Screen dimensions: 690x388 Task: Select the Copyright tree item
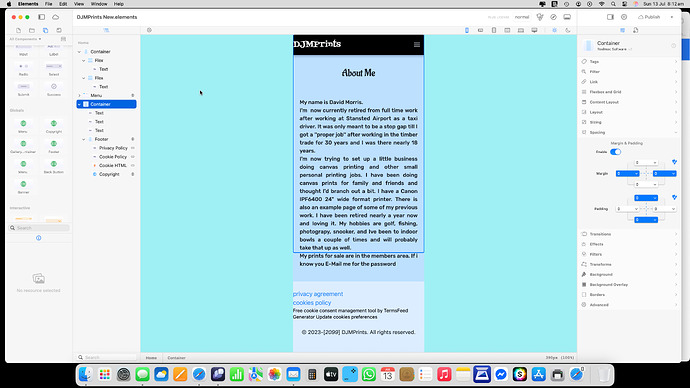109,174
